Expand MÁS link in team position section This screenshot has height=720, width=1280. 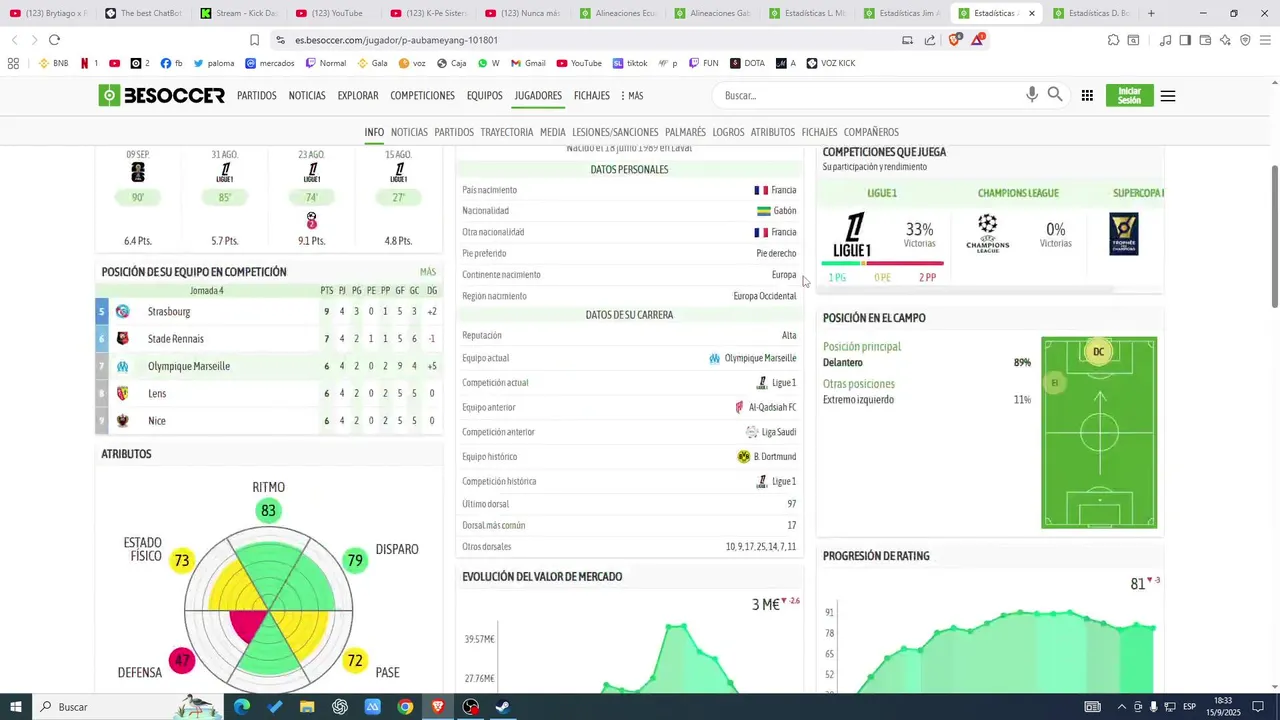click(x=428, y=272)
